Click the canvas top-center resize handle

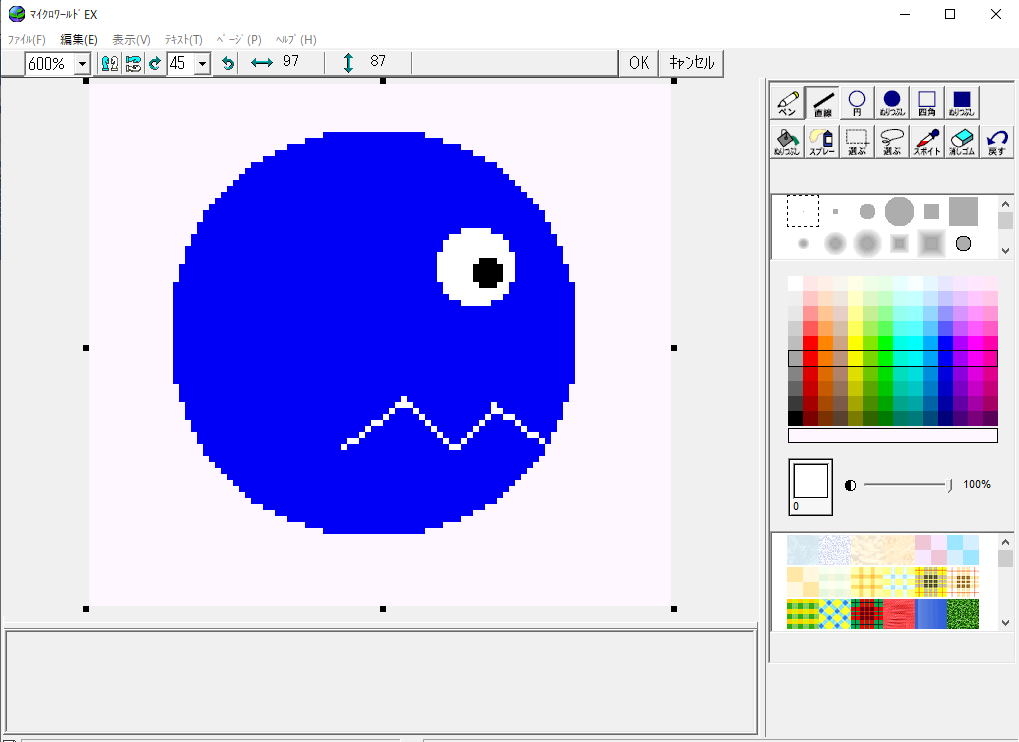coord(383,81)
